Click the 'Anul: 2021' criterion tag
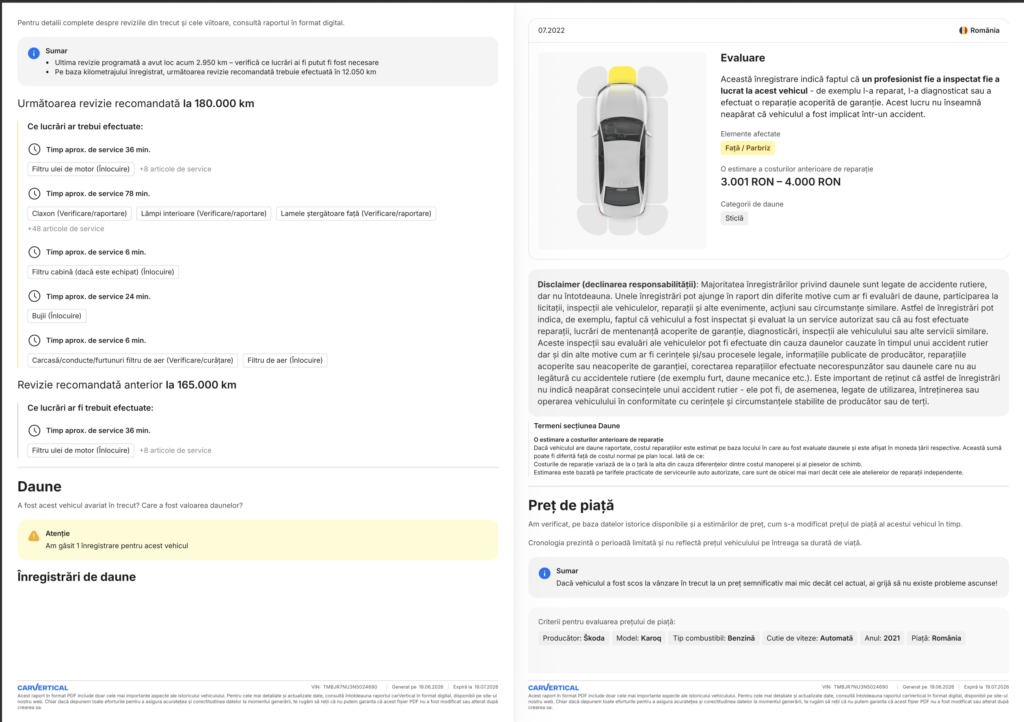This screenshot has height=722, width=1024. coord(882,638)
